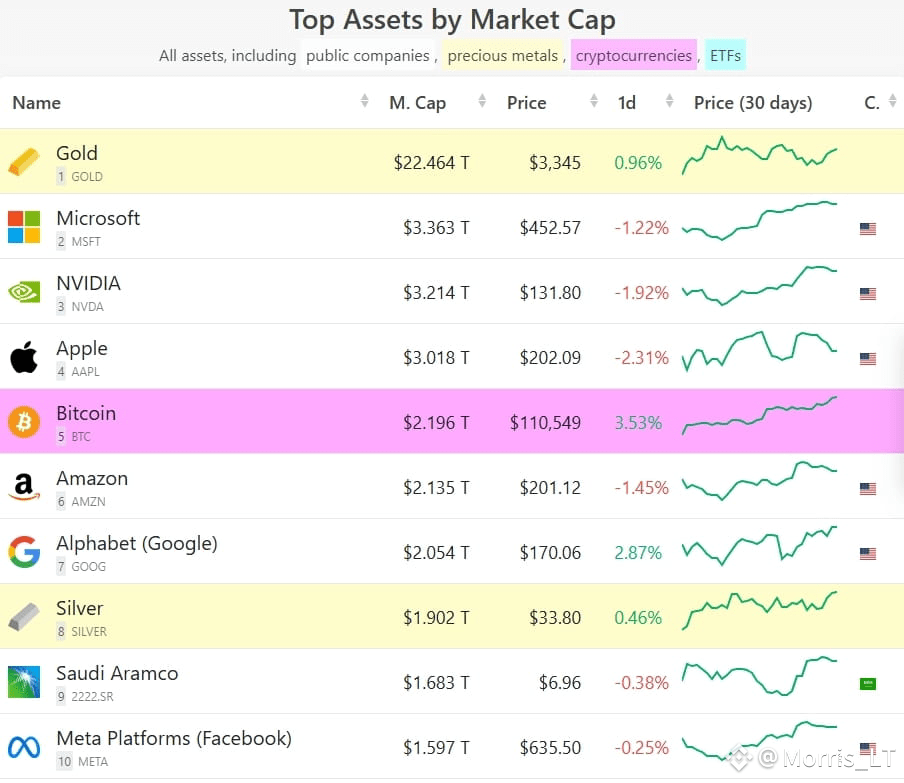Click the Alphabet Google logo
The image size is (904, 783).
24,552
